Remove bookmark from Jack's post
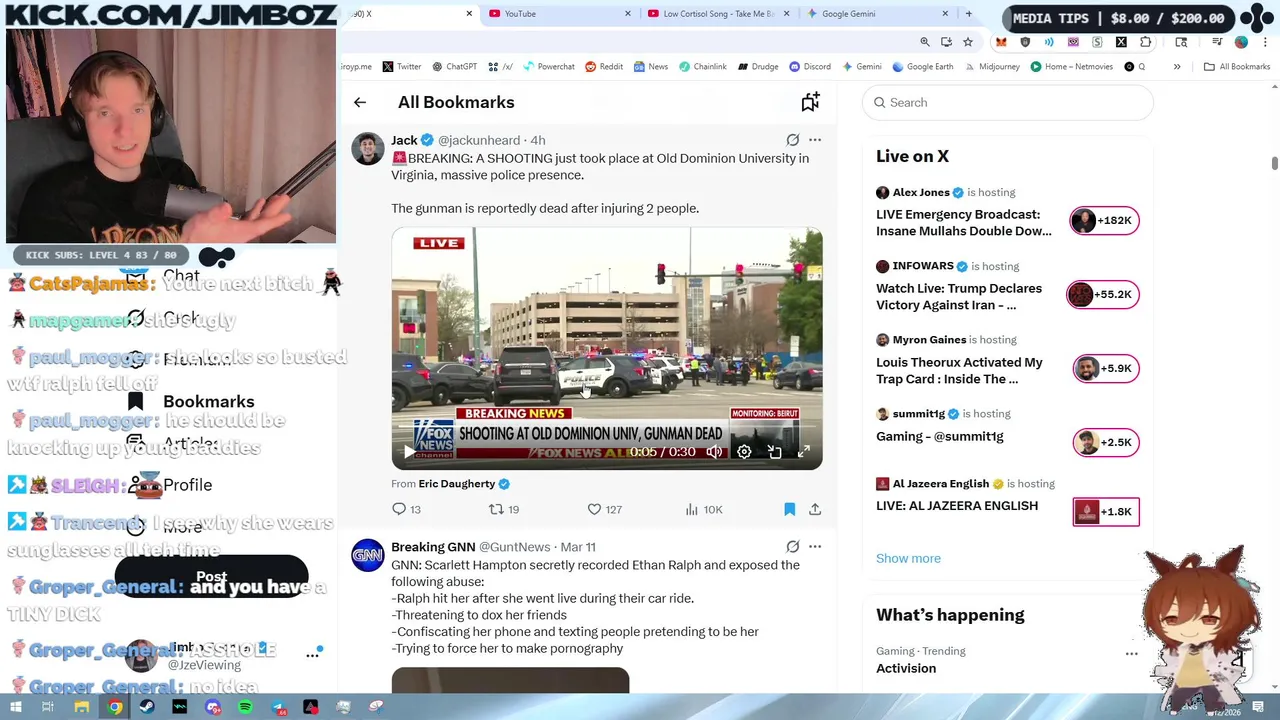 [x=789, y=509]
